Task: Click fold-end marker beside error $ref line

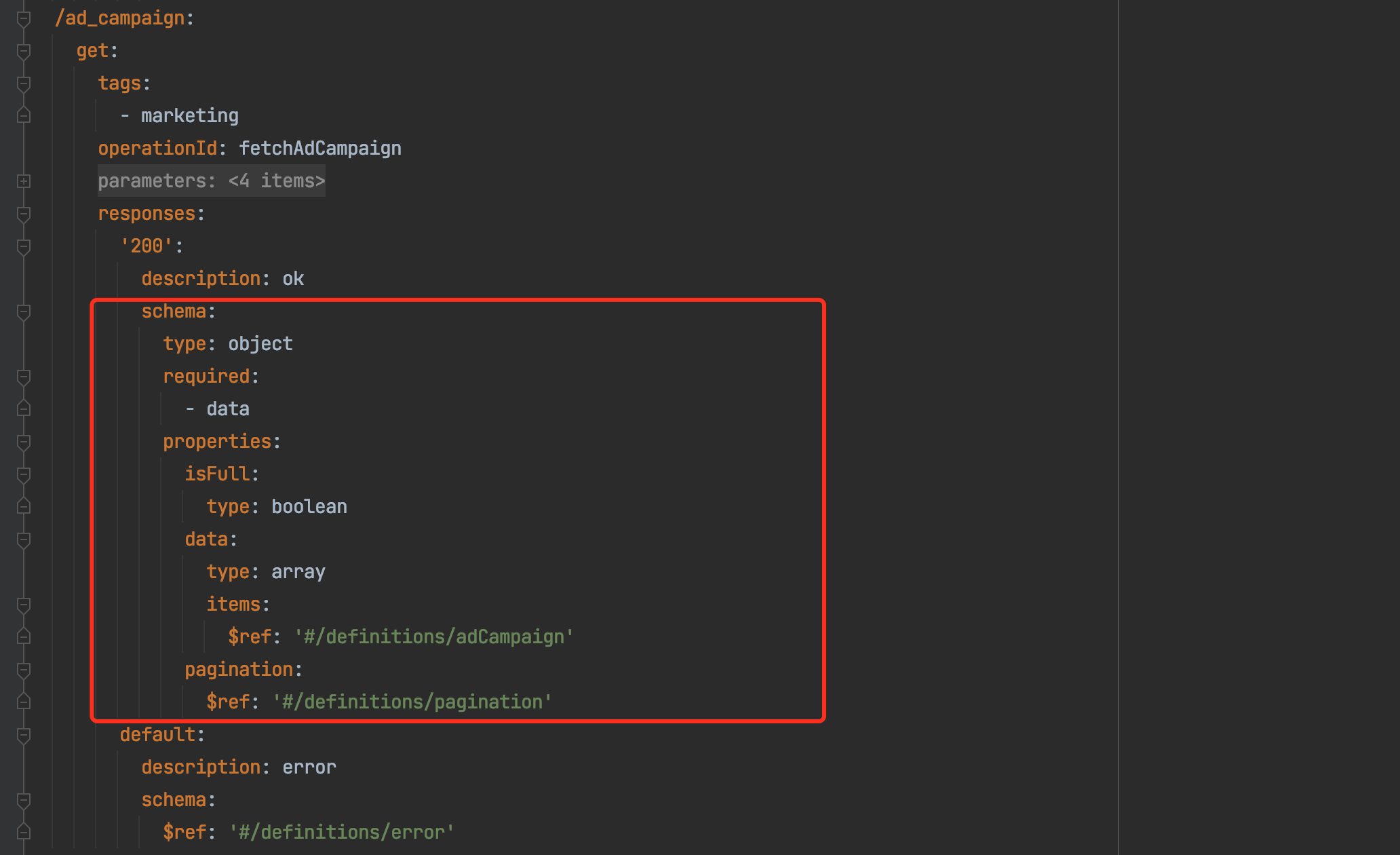Action: tap(24, 831)
